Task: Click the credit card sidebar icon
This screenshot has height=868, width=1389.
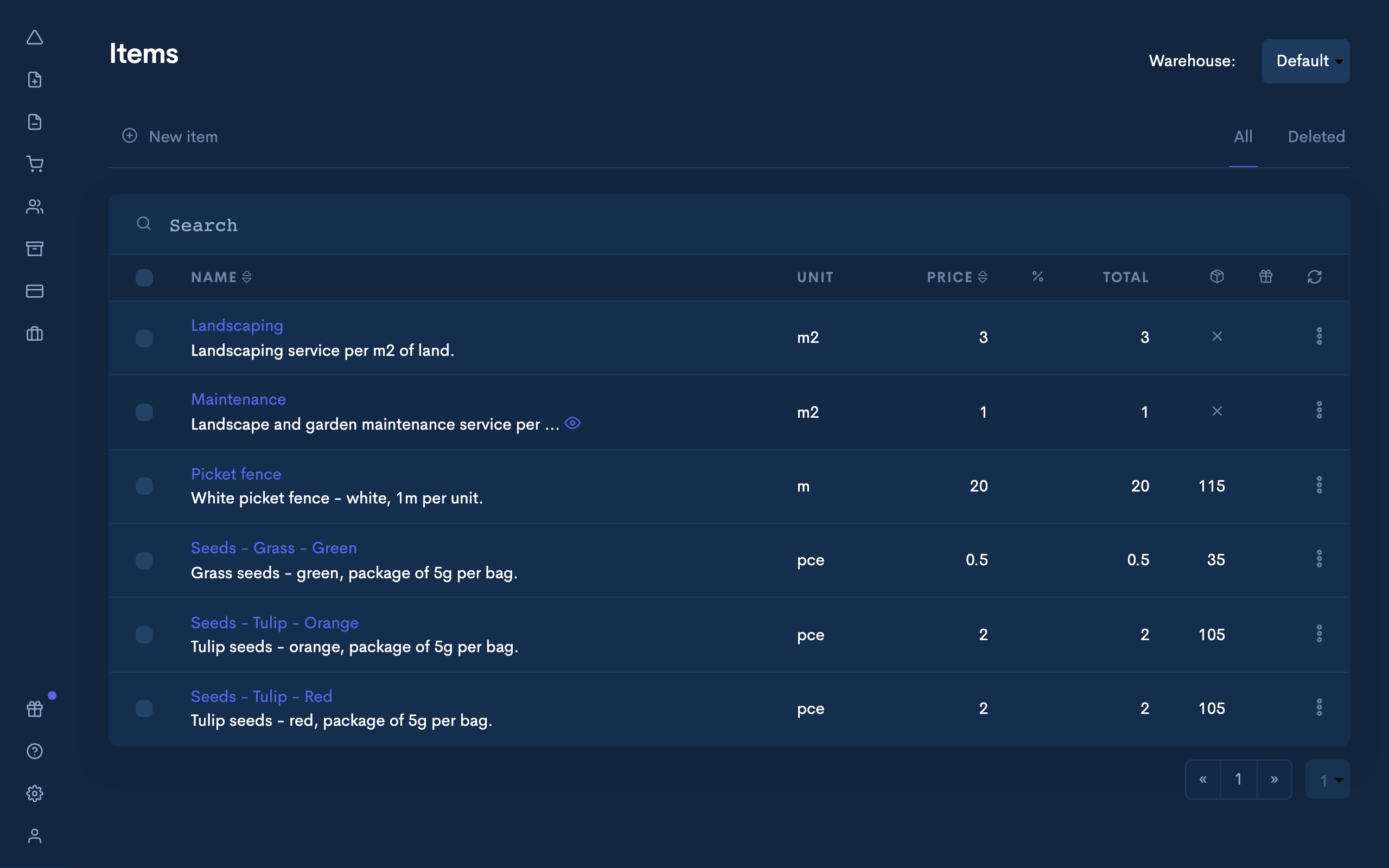Action: point(35,291)
